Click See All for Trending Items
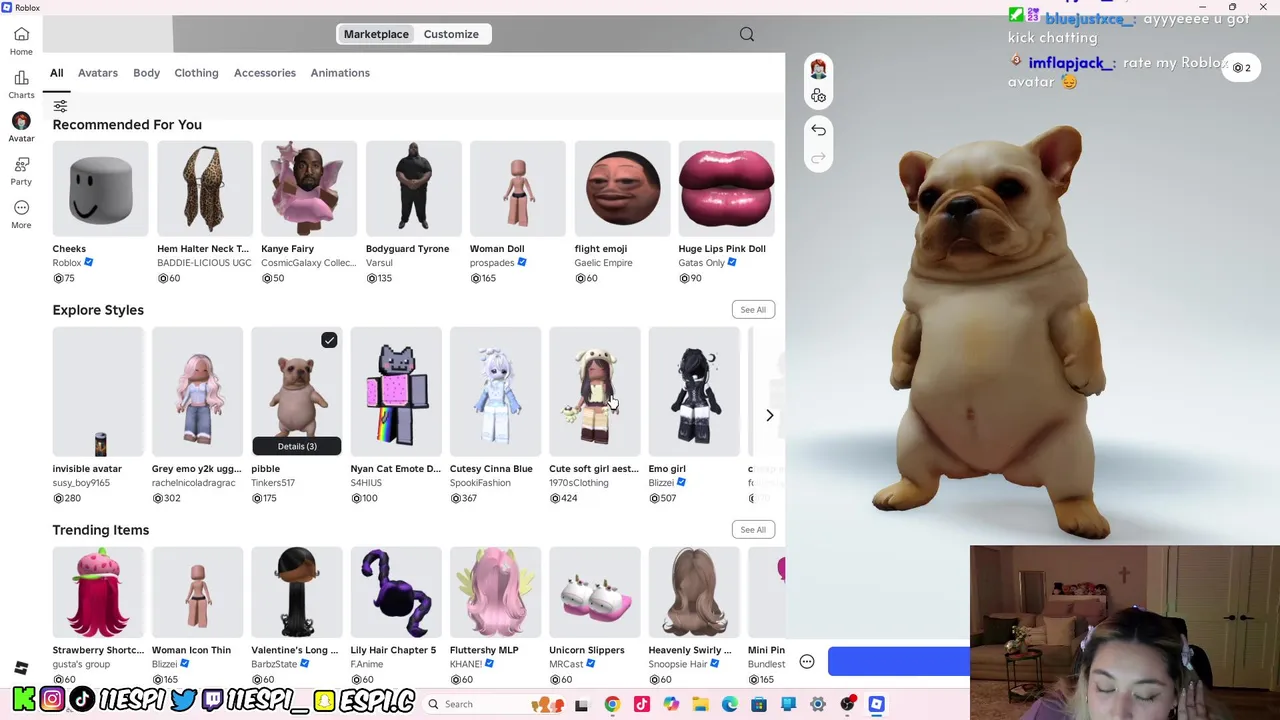Screen dimensions: 1280x720 click(753, 530)
